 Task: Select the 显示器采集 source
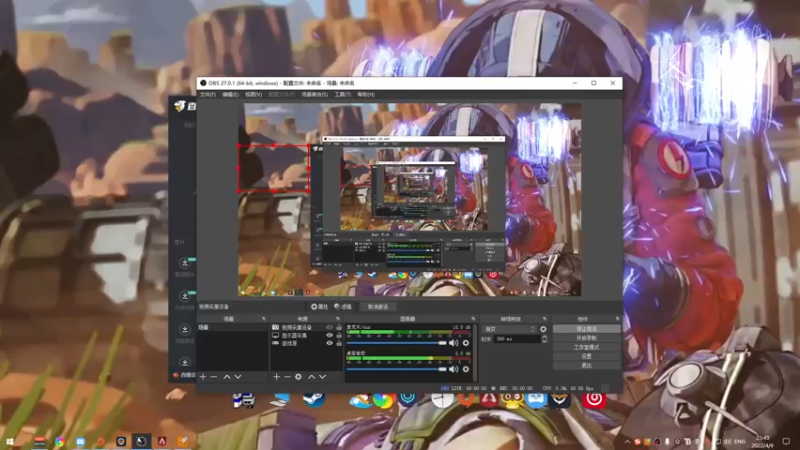294,336
